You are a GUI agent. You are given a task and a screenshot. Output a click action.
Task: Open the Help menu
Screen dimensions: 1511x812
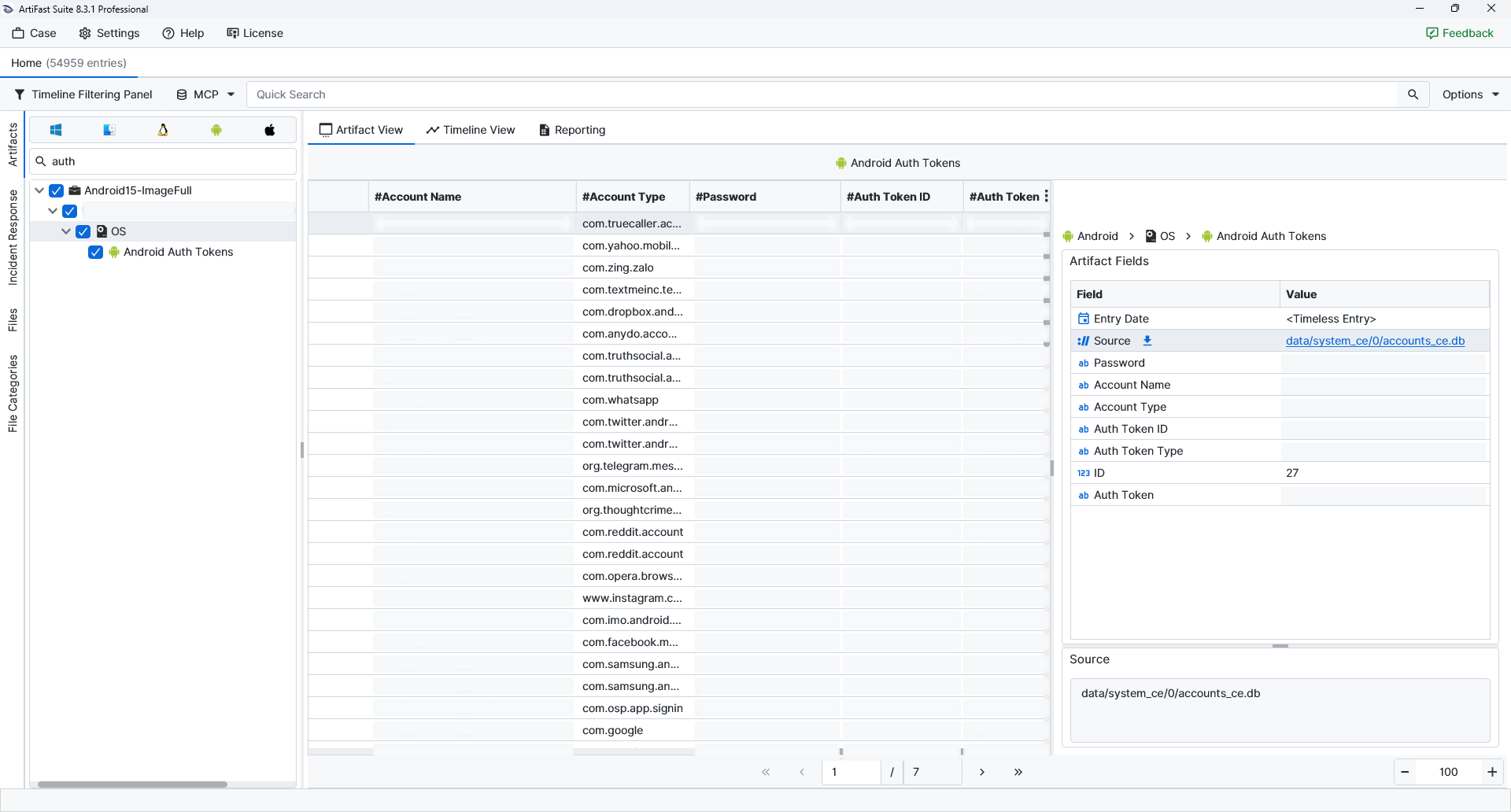(183, 33)
